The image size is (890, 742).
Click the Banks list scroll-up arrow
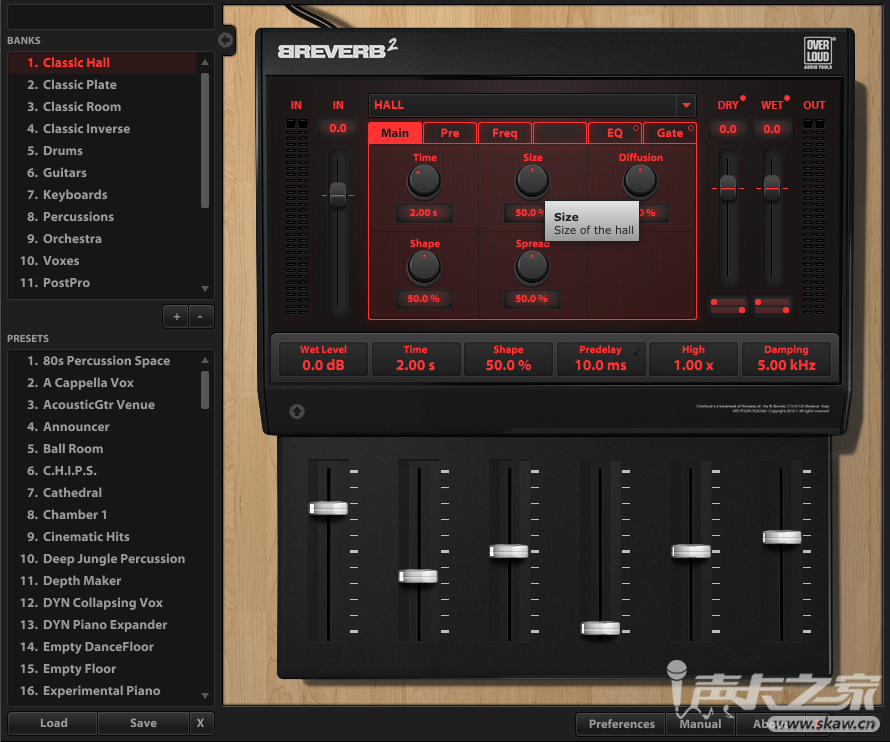point(205,62)
